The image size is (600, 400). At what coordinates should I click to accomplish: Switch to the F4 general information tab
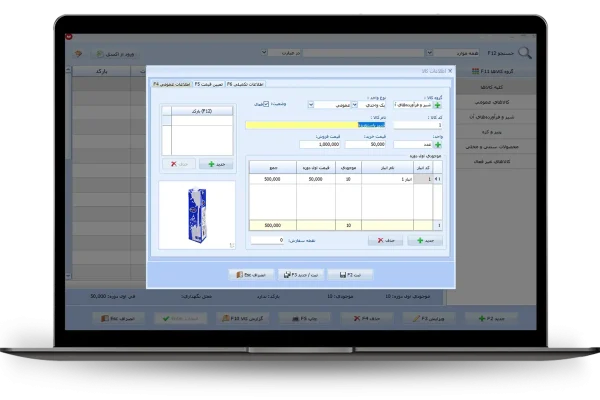(x=171, y=84)
